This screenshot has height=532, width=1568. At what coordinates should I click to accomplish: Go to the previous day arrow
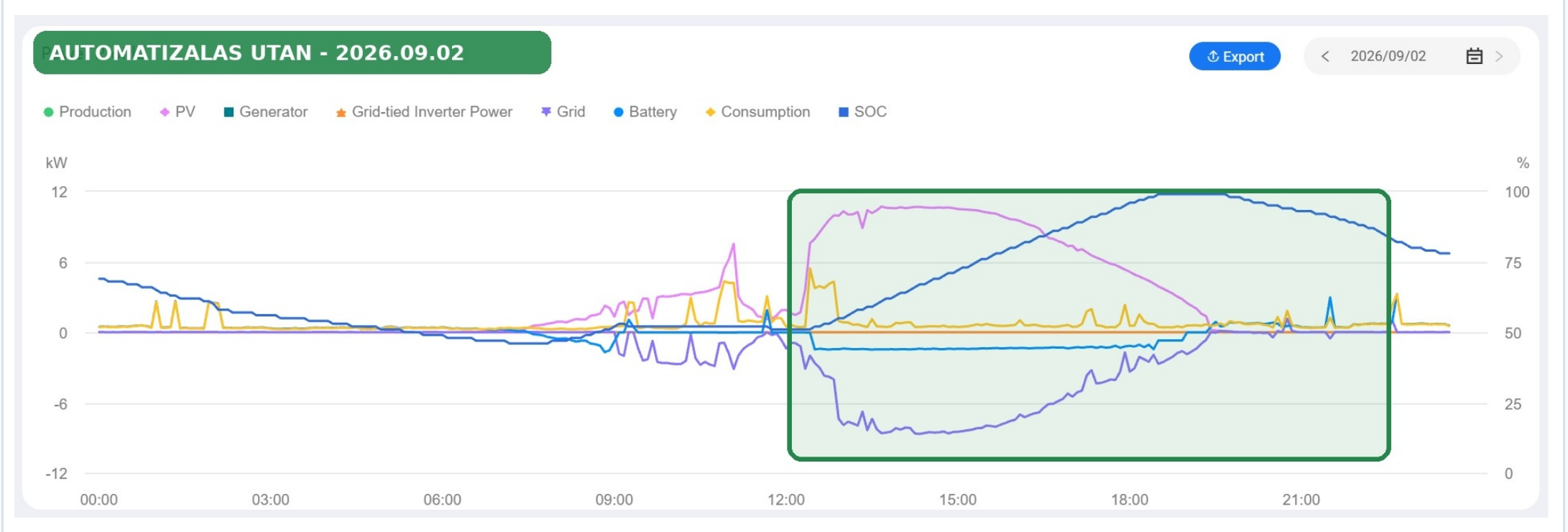point(1325,56)
